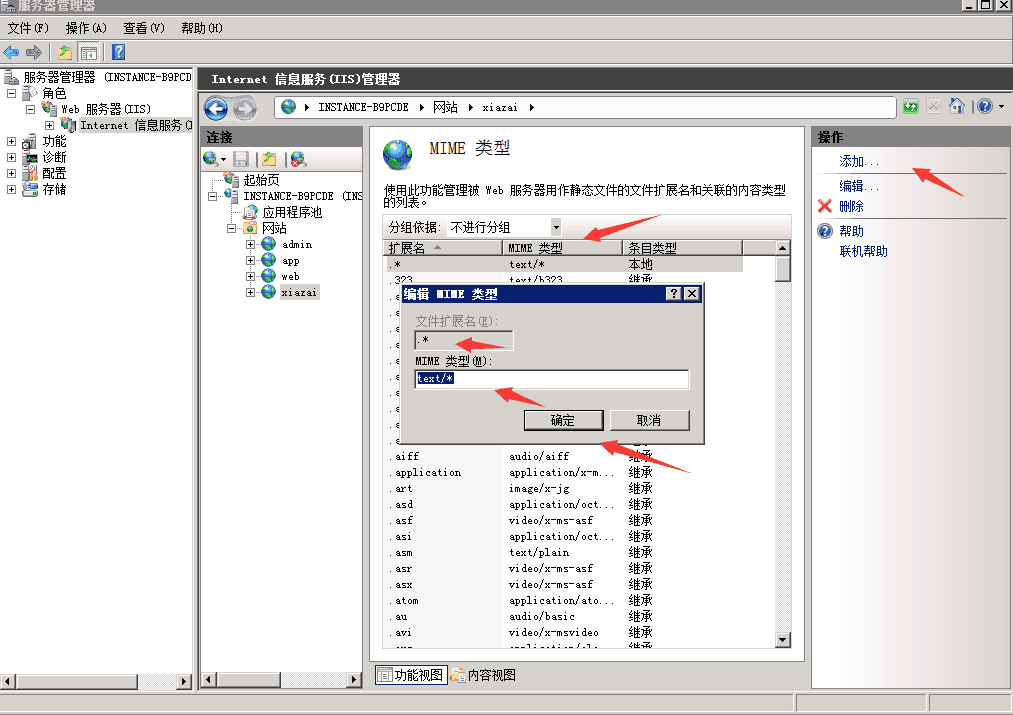Viewport: 1013px width, 715px height.
Task: Click the home icon near the address bar
Action: pyautogui.click(x=956, y=105)
